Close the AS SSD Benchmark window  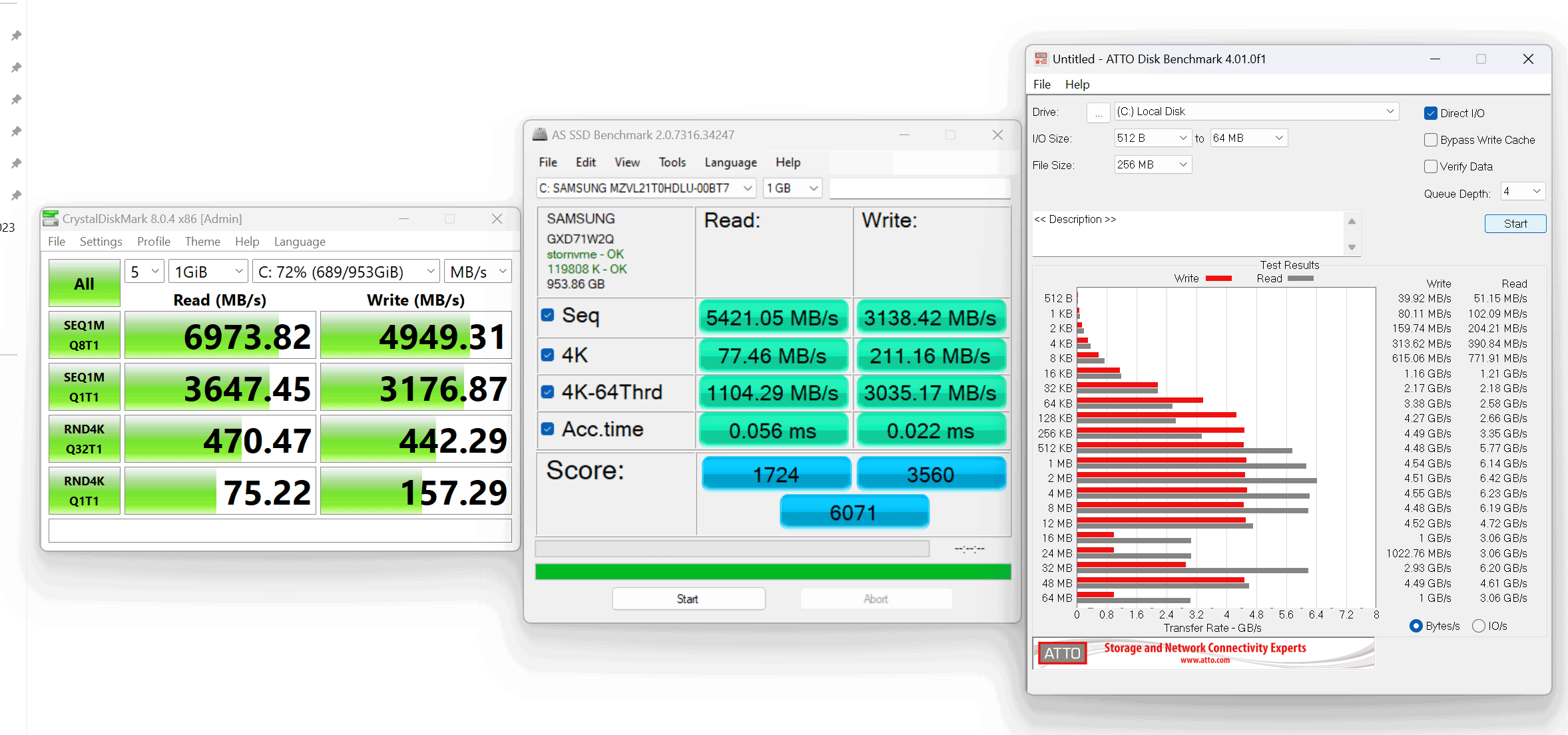(x=997, y=134)
